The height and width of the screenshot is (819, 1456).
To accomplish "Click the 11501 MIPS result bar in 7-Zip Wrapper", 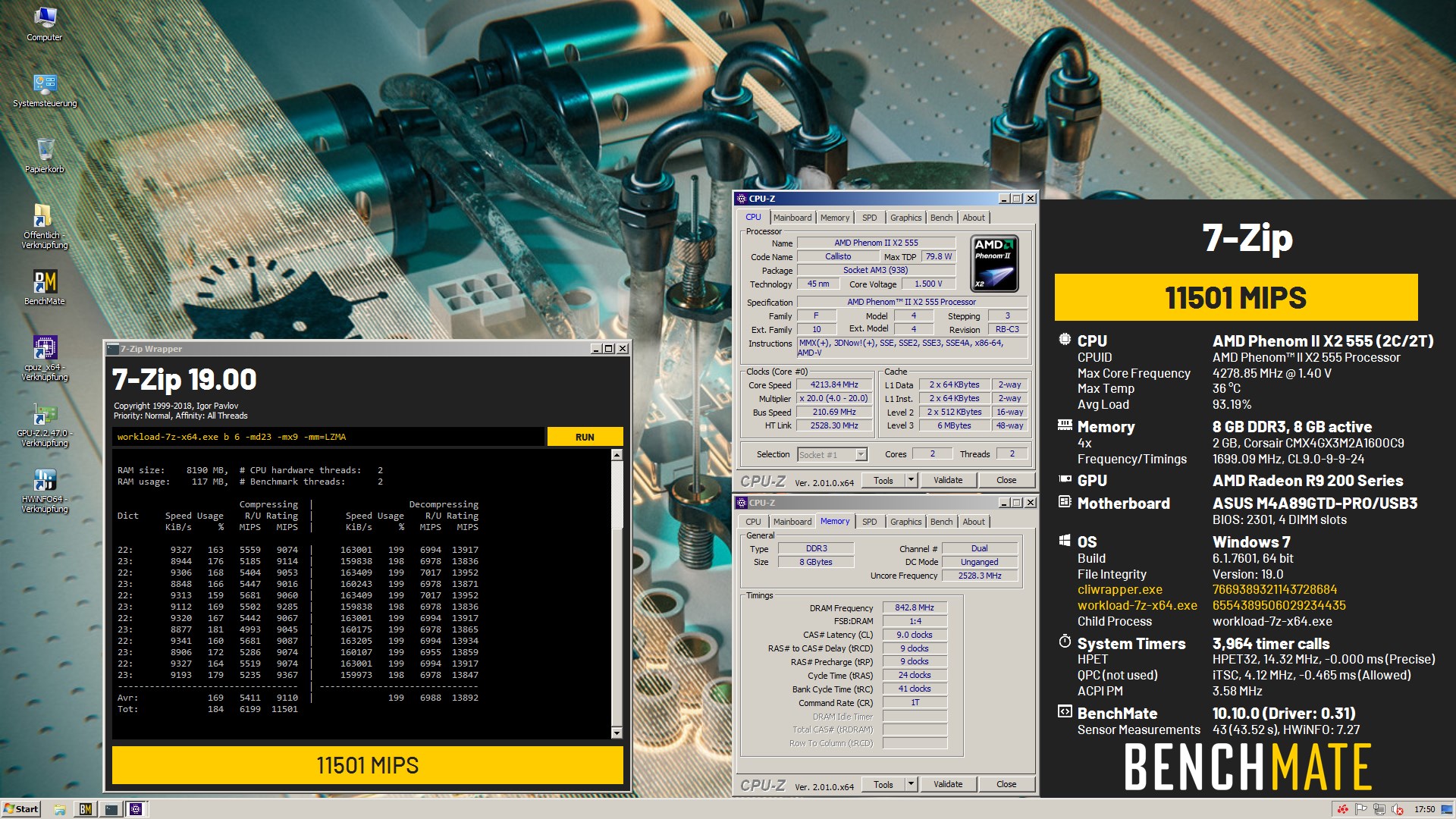I will pyautogui.click(x=368, y=765).
